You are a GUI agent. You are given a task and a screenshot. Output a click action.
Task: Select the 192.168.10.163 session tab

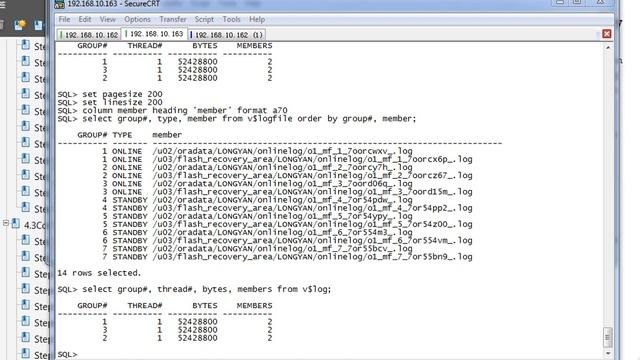(154, 34)
